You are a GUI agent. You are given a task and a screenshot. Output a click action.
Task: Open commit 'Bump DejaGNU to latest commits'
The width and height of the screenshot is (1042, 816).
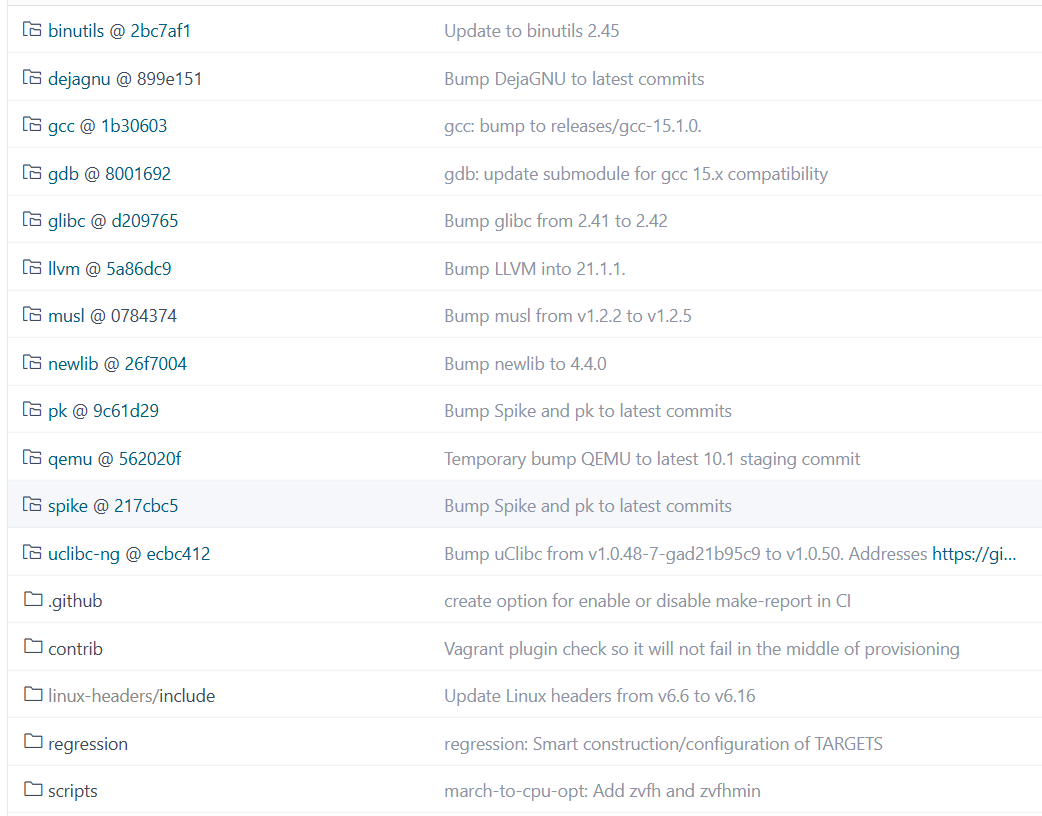click(x=574, y=78)
